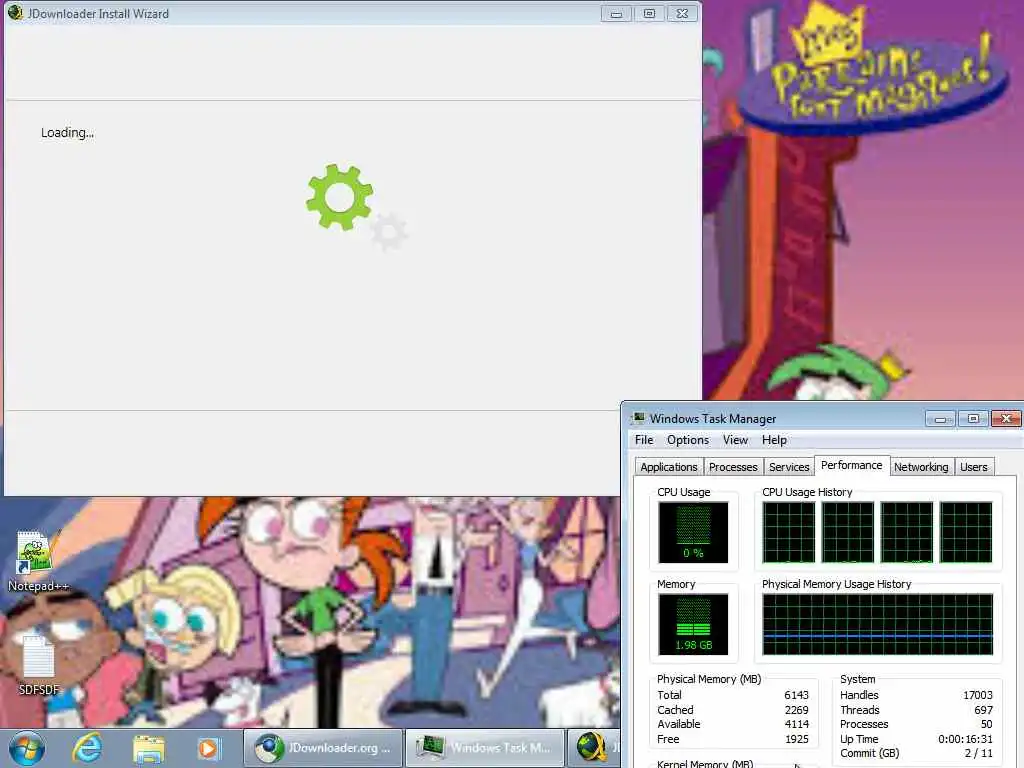
Task: Click Processes count 50
Action: pos(987,724)
